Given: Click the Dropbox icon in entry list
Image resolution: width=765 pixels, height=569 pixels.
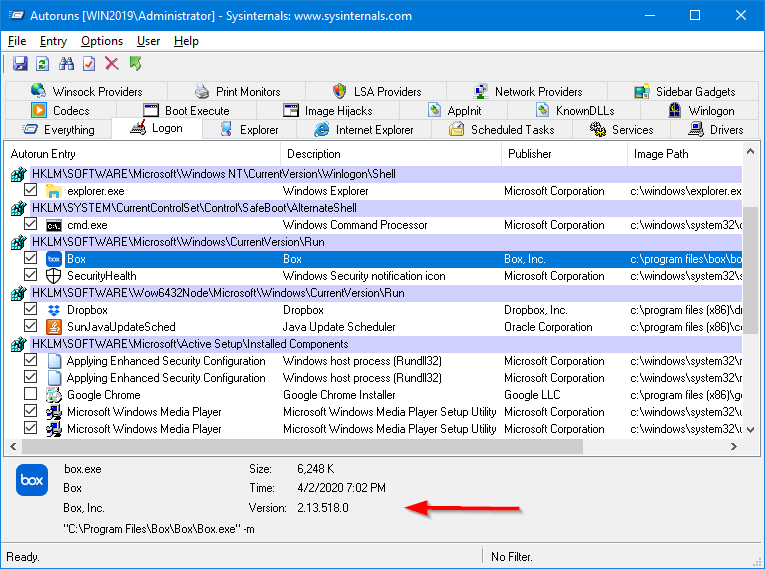Looking at the screenshot, I should click(54, 310).
